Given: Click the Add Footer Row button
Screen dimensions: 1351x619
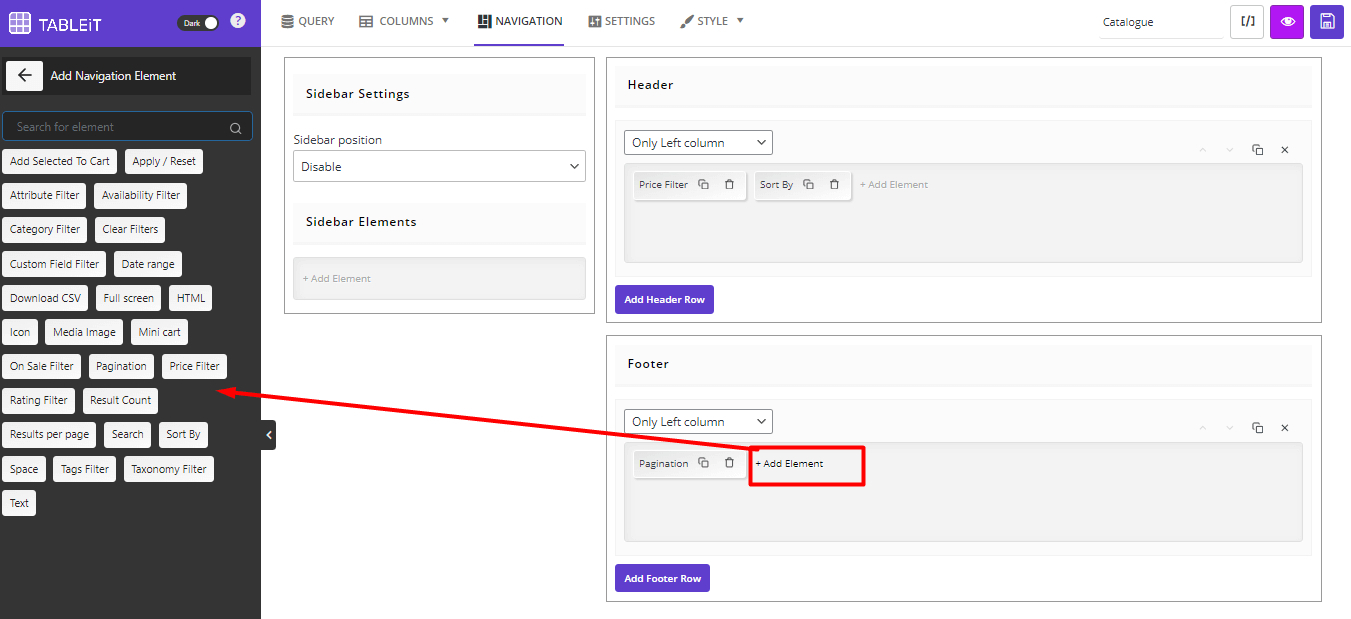Looking at the screenshot, I should (x=662, y=578).
